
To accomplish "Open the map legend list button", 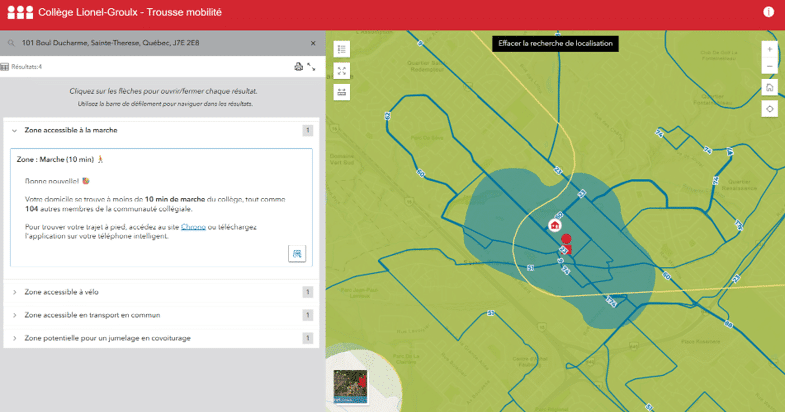I will tap(342, 49).
